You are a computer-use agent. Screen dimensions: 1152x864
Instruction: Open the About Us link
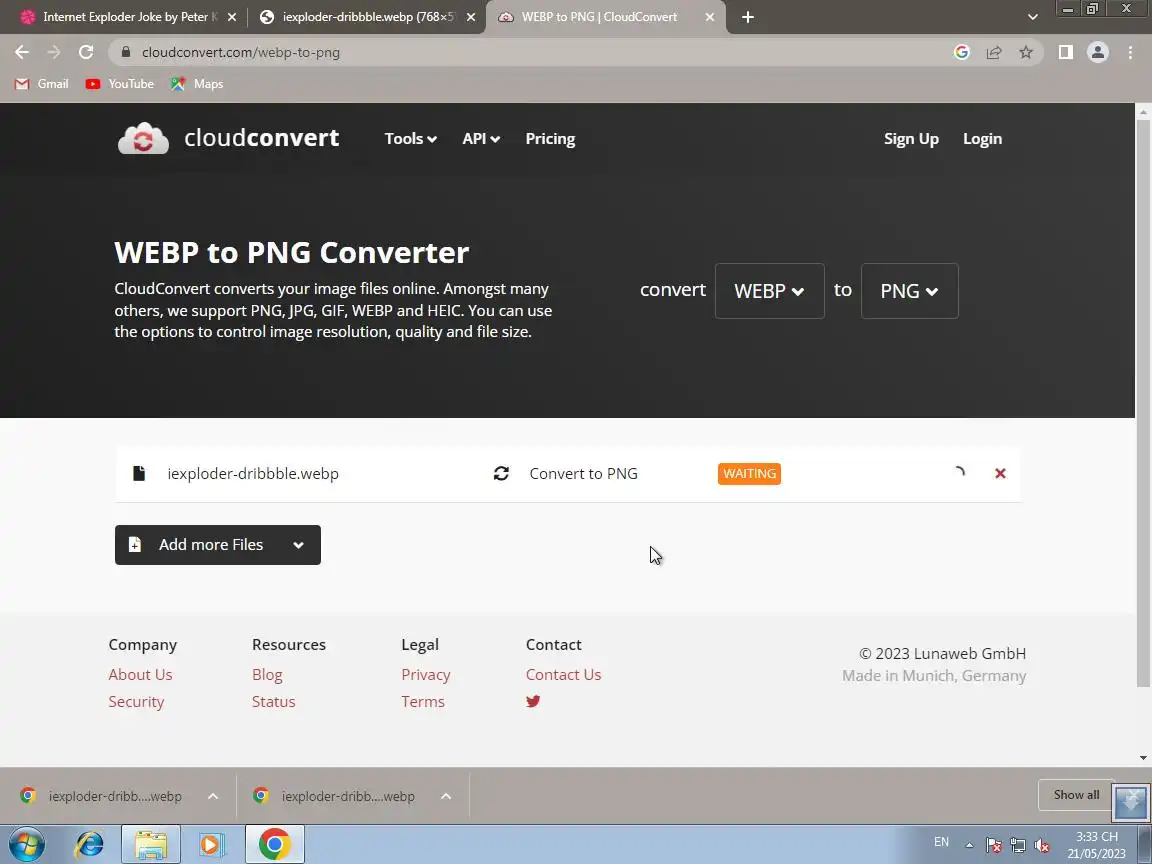[140, 674]
